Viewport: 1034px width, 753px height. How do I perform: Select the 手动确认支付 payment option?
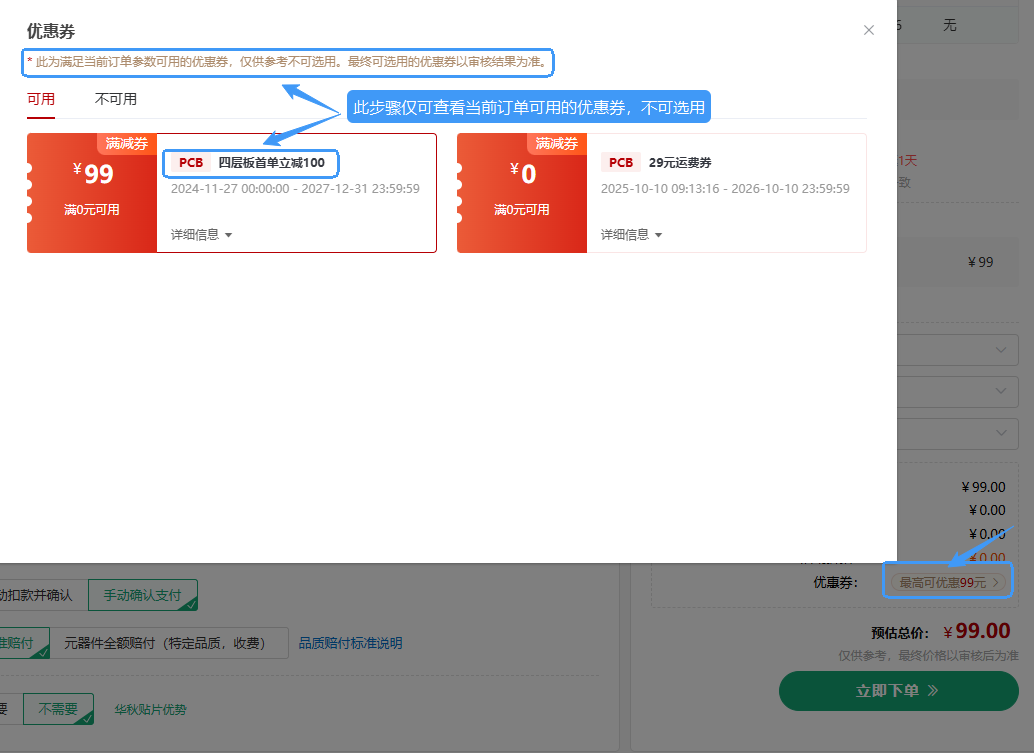click(142, 595)
